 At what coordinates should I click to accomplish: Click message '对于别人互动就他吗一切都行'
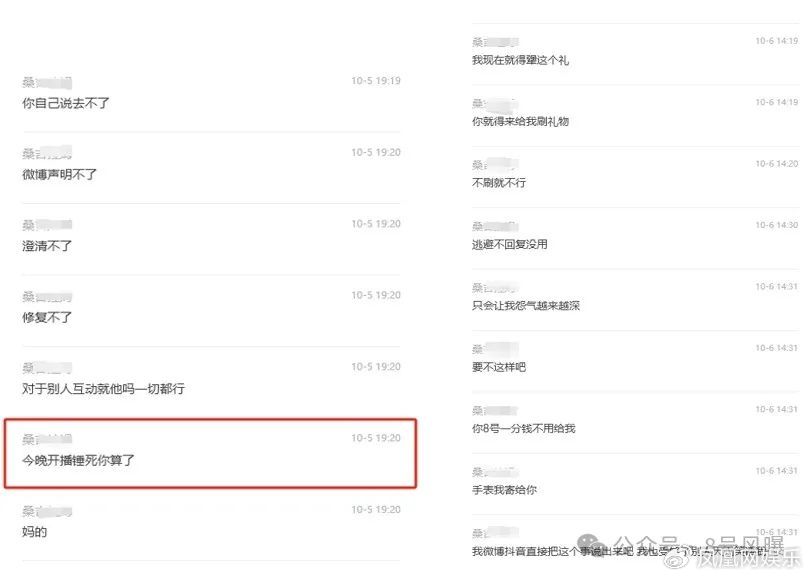pyautogui.click(x=103, y=388)
